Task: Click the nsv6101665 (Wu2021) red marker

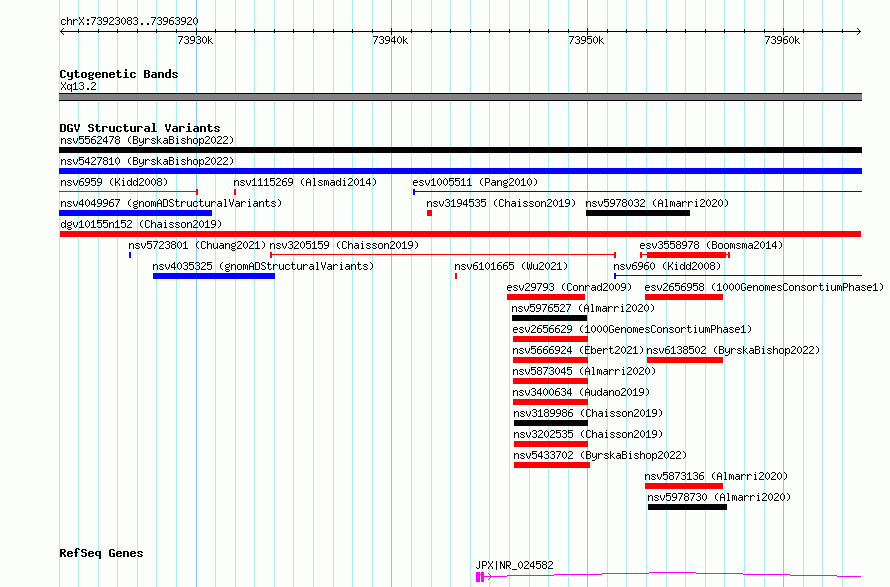Action: 456,276
